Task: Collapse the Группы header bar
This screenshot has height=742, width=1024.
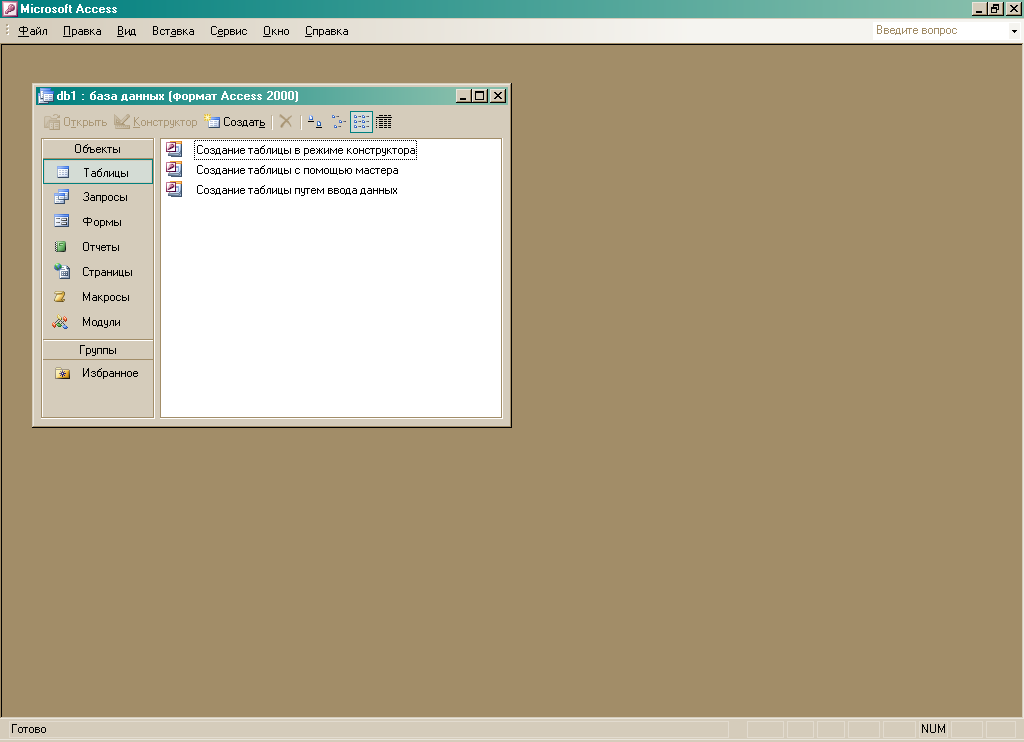Action: pos(98,350)
